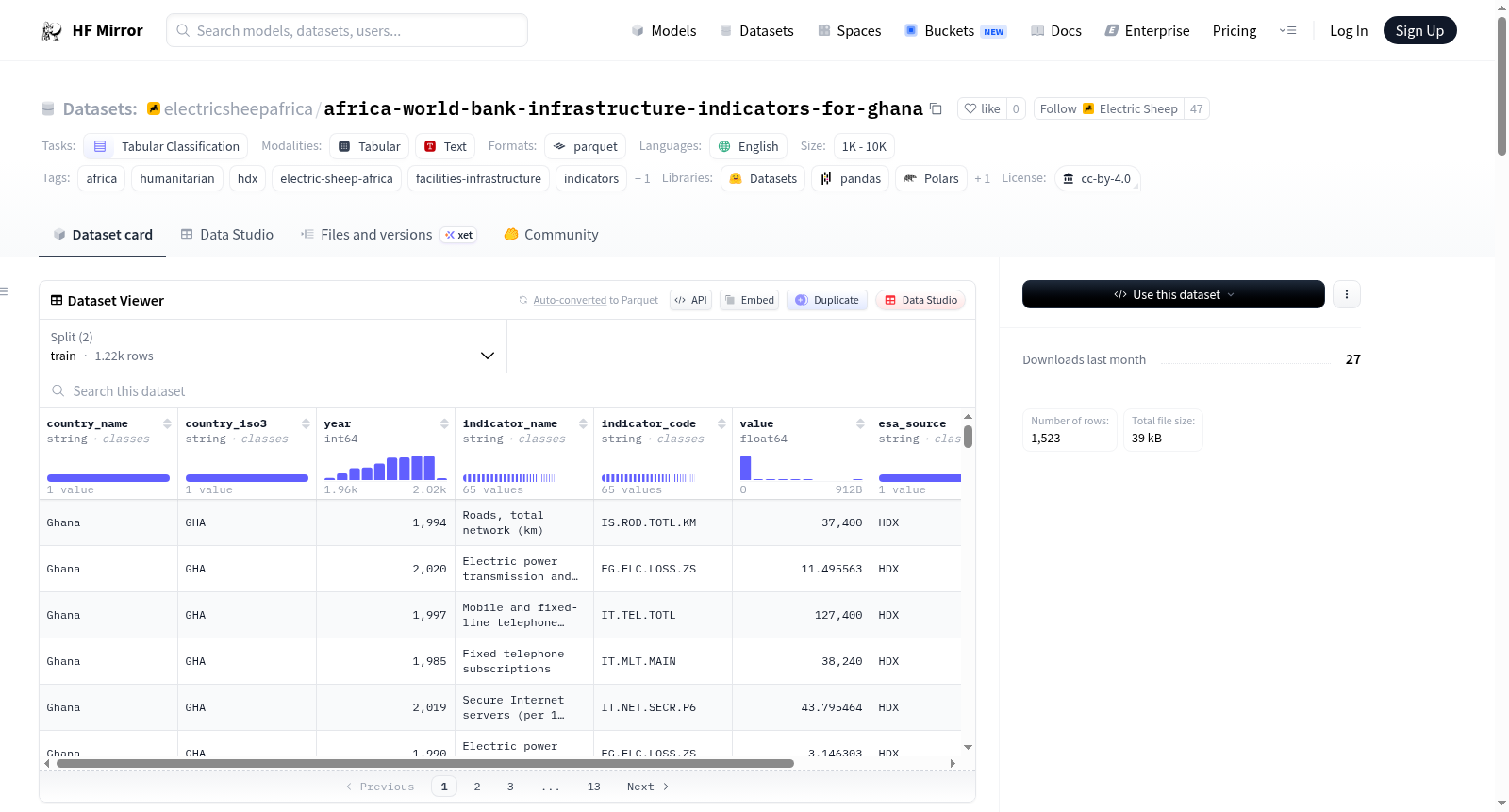Select the English language tag
The width and height of the screenshot is (1509, 812).
(748, 146)
